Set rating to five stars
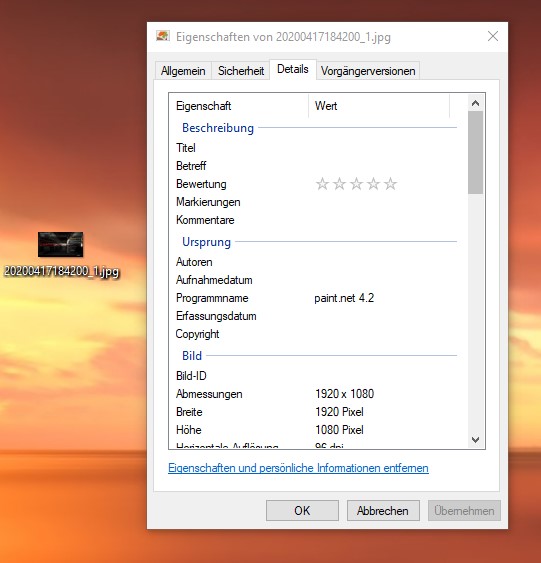This screenshot has width=541, height=563. click(x=390, y=184)
